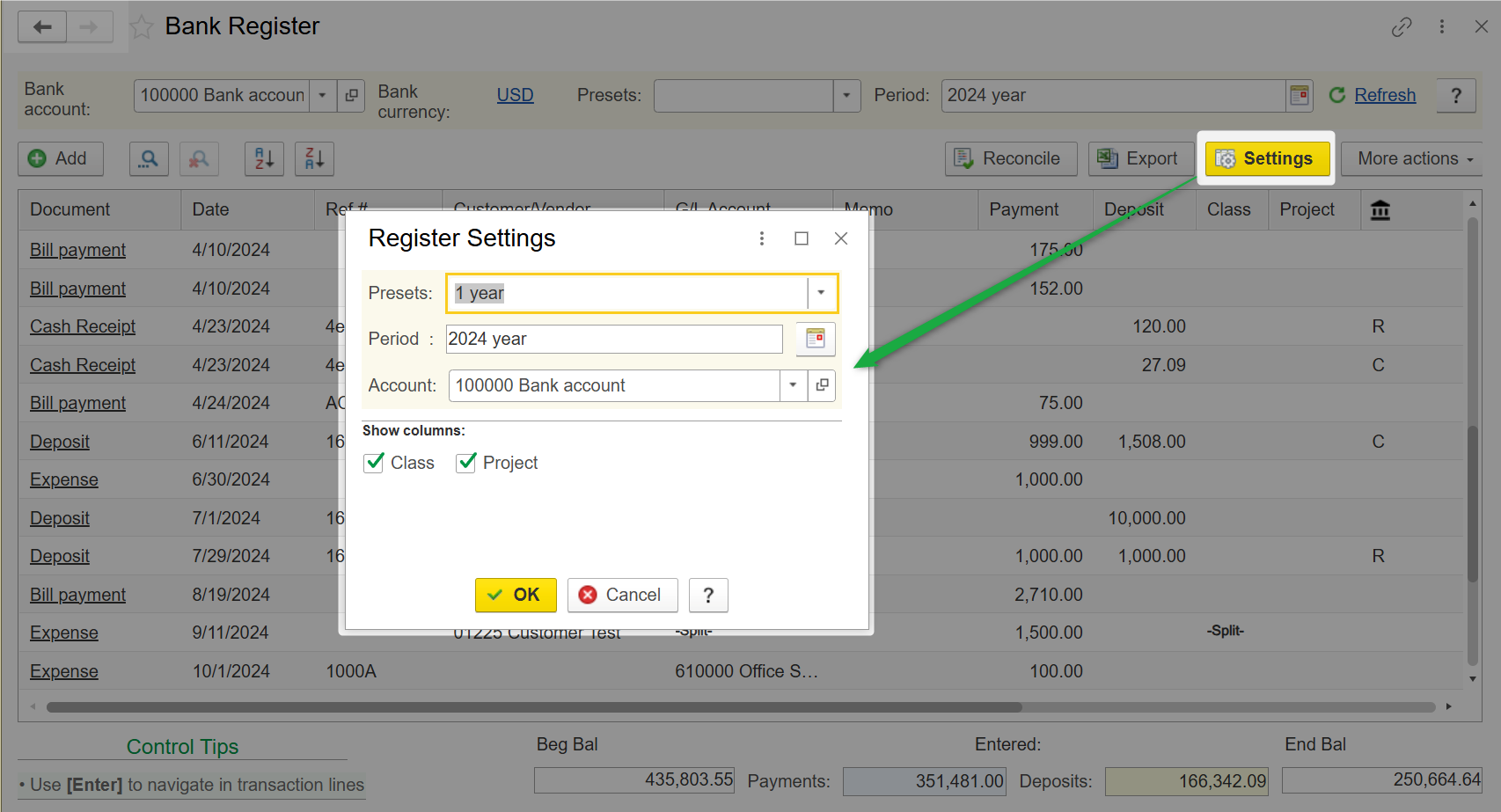Click the Reconcile button

point(1011,159)
